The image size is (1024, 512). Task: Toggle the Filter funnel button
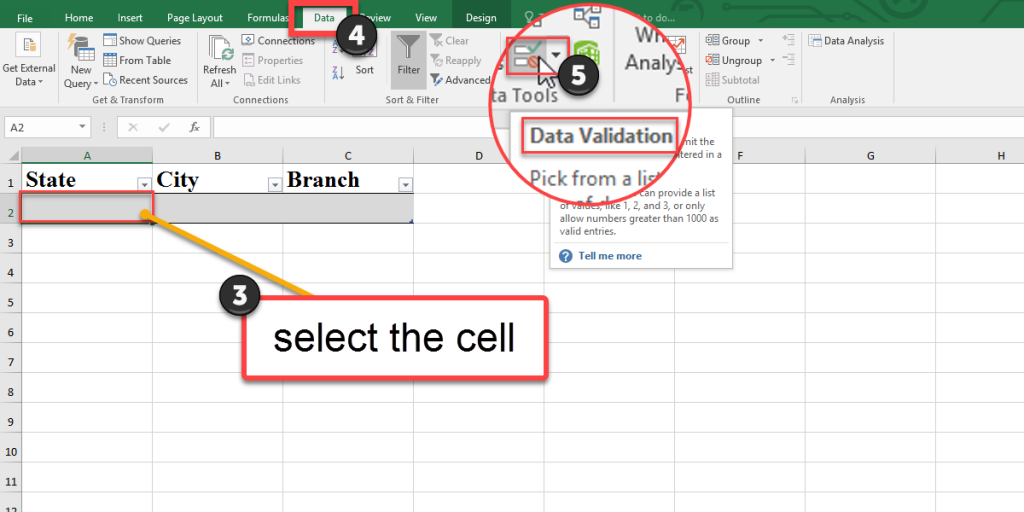click(409, 60)
